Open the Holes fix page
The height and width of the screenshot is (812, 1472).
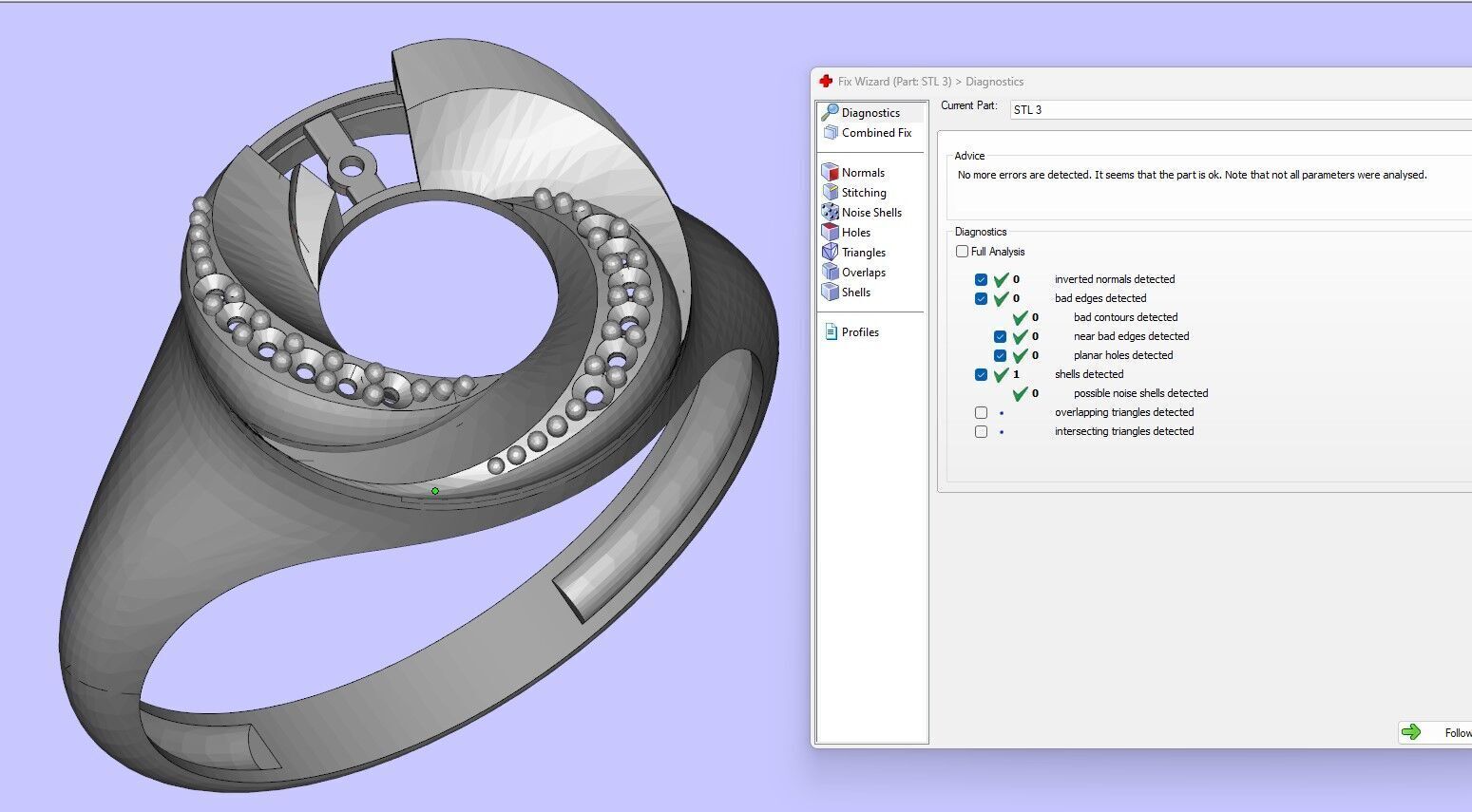pos(856,233)
